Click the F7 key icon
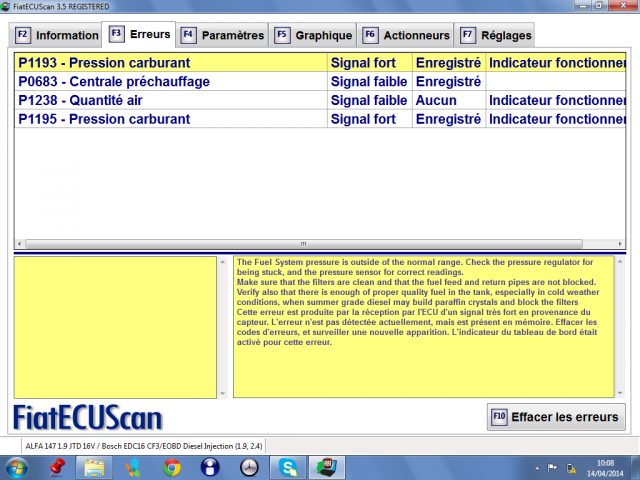This screenshot has height=480, width=640. click(x=468, y=35)
